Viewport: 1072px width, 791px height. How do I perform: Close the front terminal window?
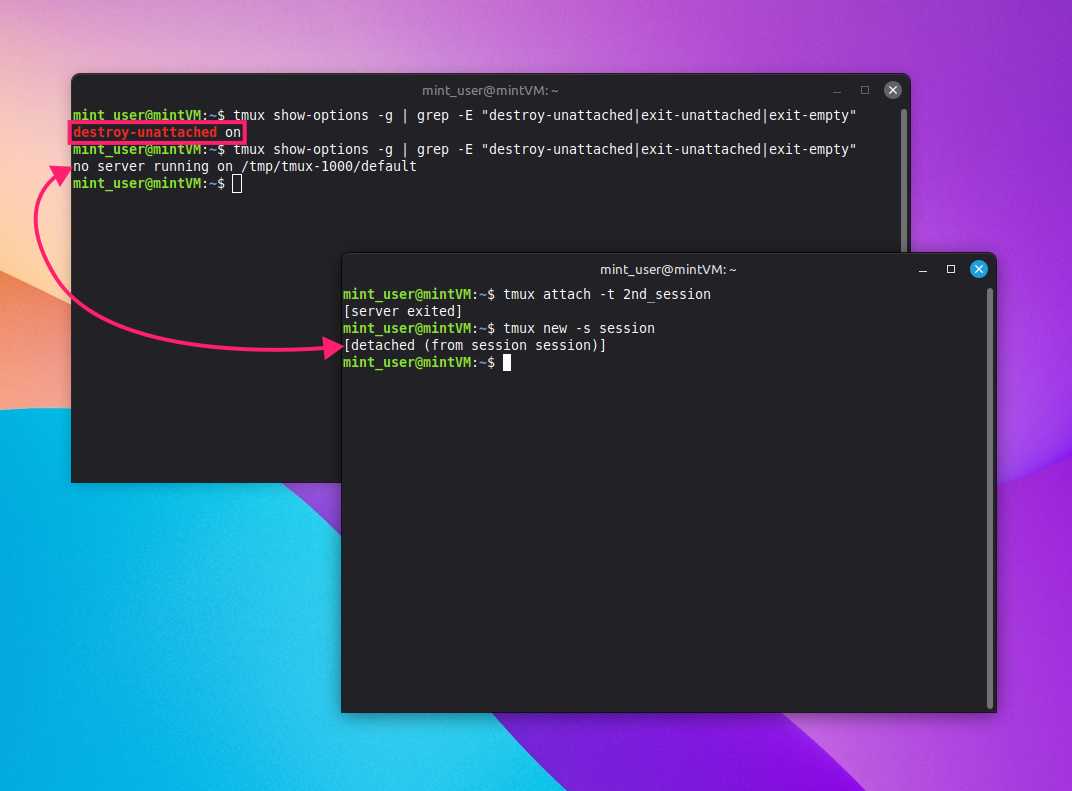point(978,269)
